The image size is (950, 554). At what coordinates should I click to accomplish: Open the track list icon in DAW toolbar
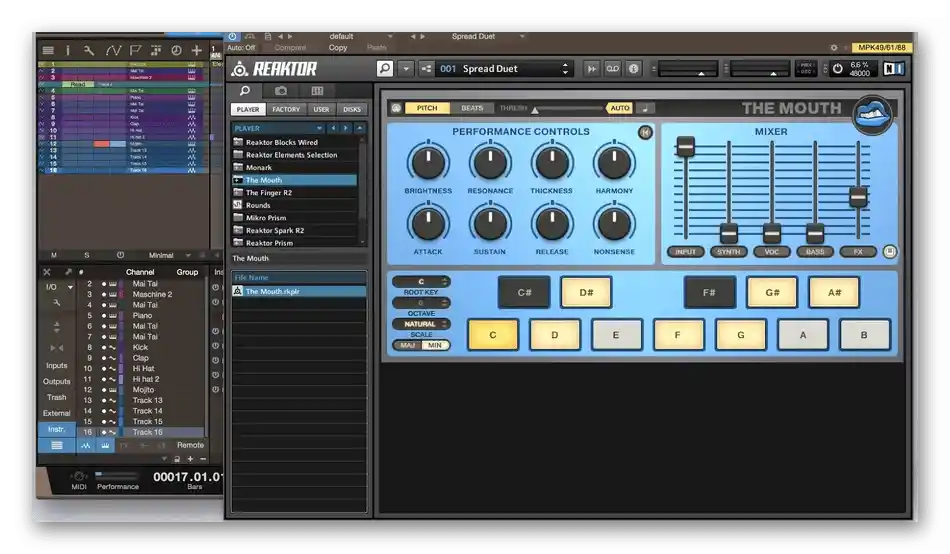click(x=48, y=50)
